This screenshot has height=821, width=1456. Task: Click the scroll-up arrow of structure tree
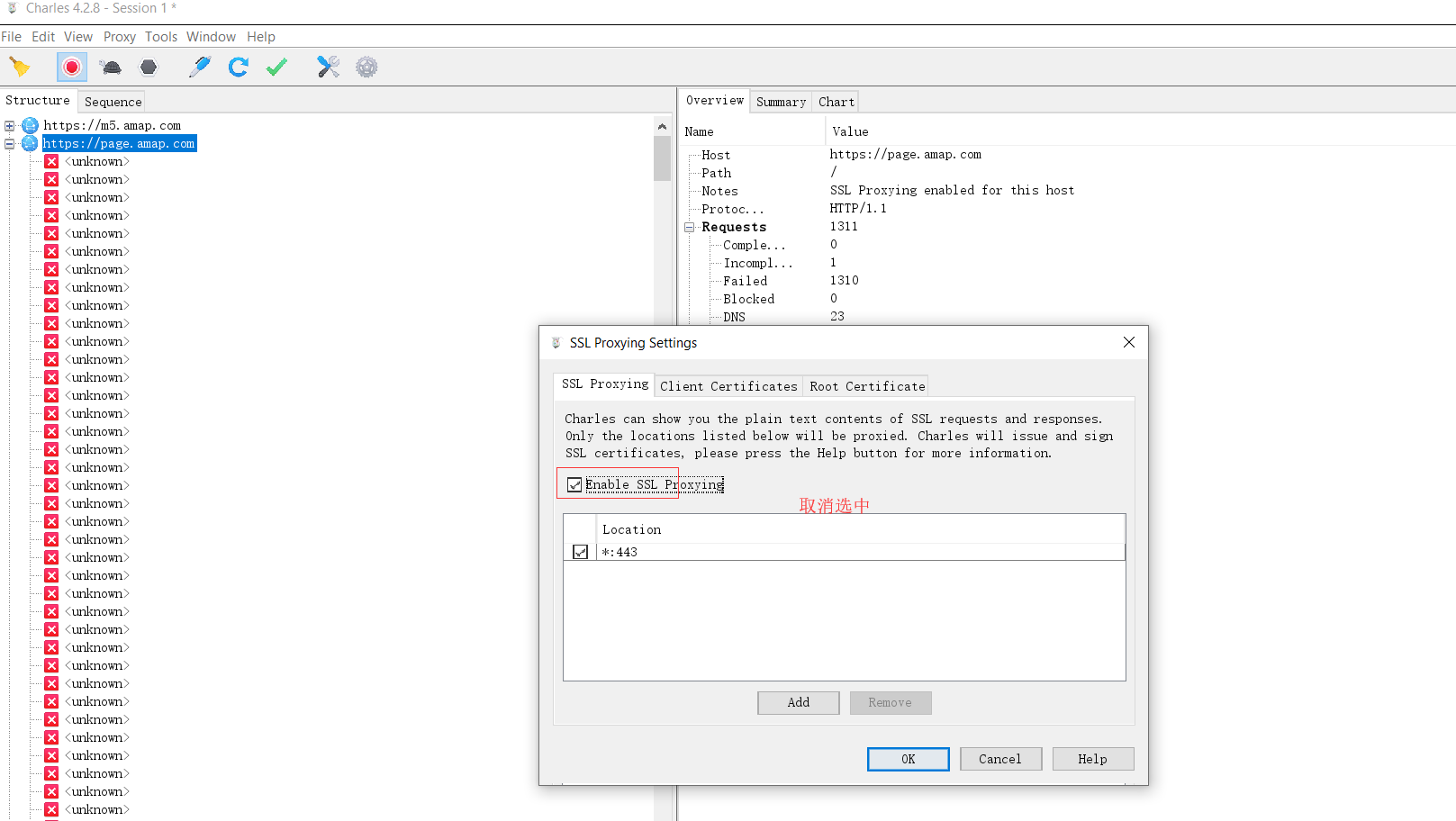[x=662, y=126]
